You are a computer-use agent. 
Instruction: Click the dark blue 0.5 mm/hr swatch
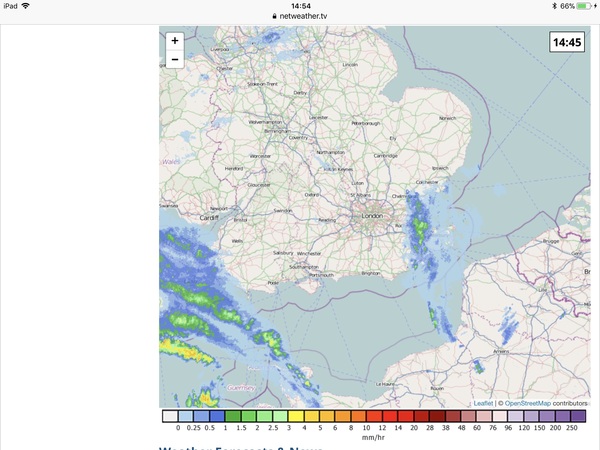pyautogui.click(x=217, y=416)
